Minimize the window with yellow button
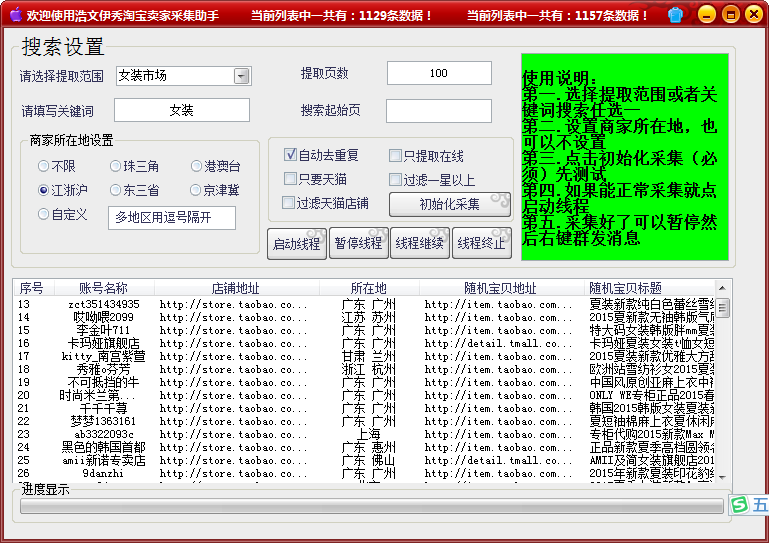This screenshot has width=769, height=543. point(707,14)
